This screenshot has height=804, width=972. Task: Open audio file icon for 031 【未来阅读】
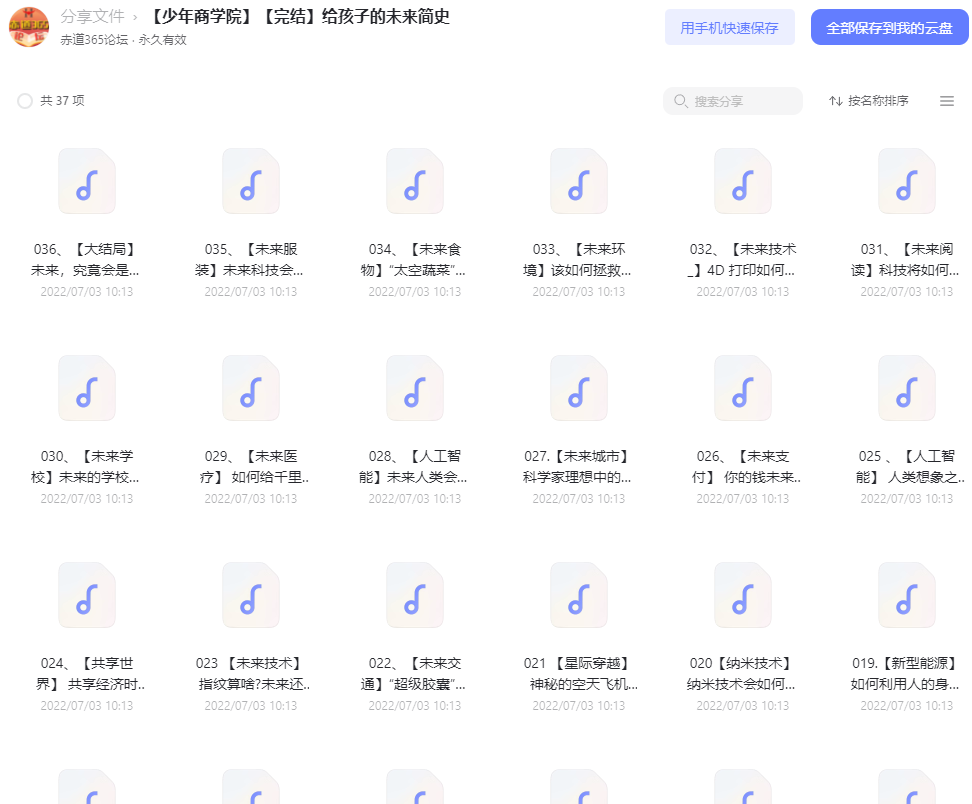(906, 181)
